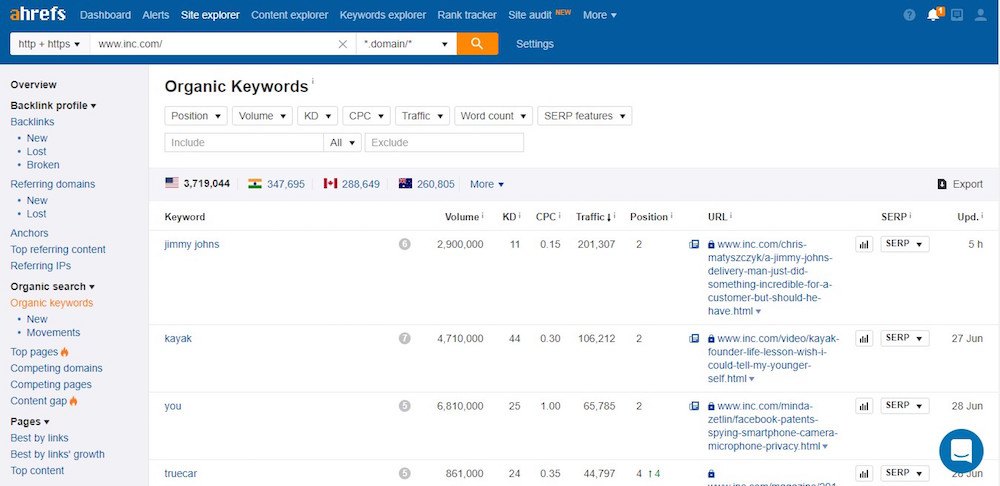The height and width of the screenshot is (486, 1000).
Task: Open the Traffic filter dropdown
Action: (x=422, y=116)
